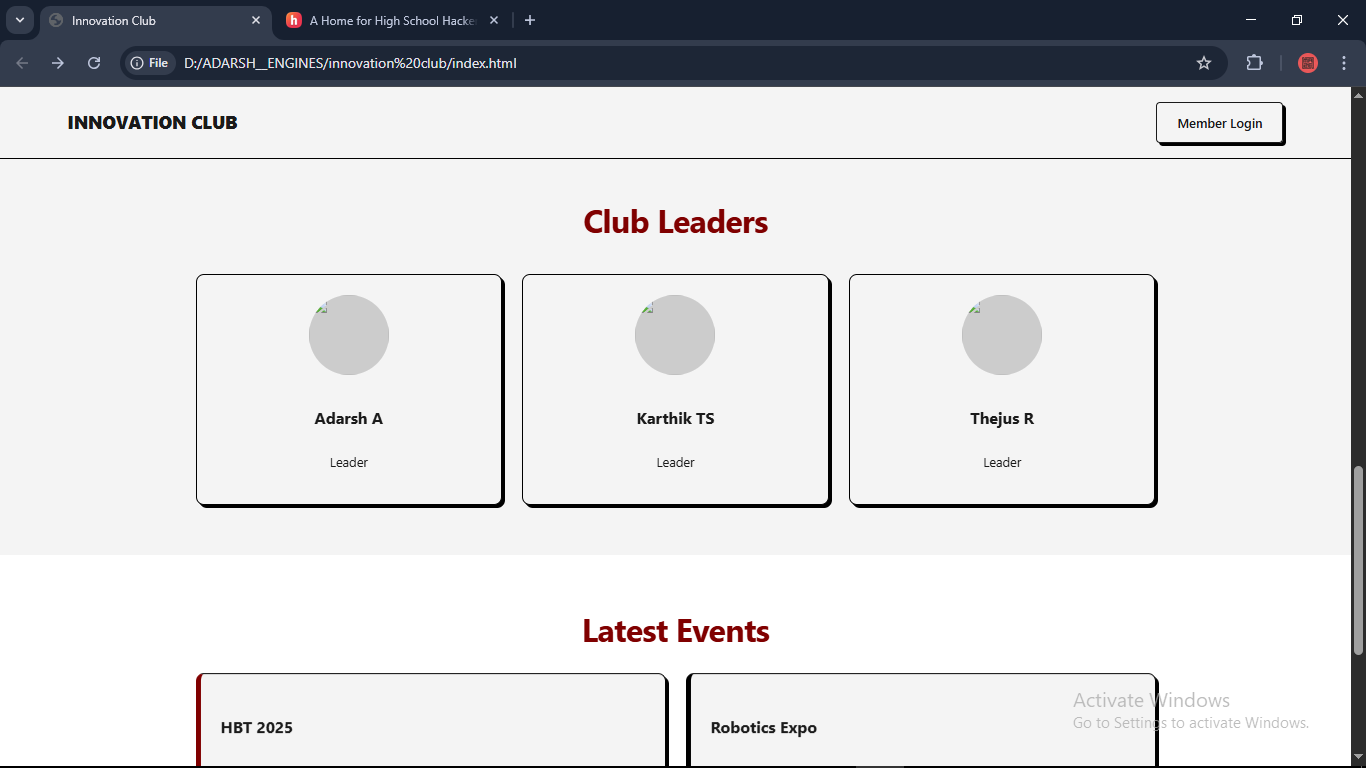Select the HBT 2025 event card
1366x768 pixels.
tap(431, 722)
